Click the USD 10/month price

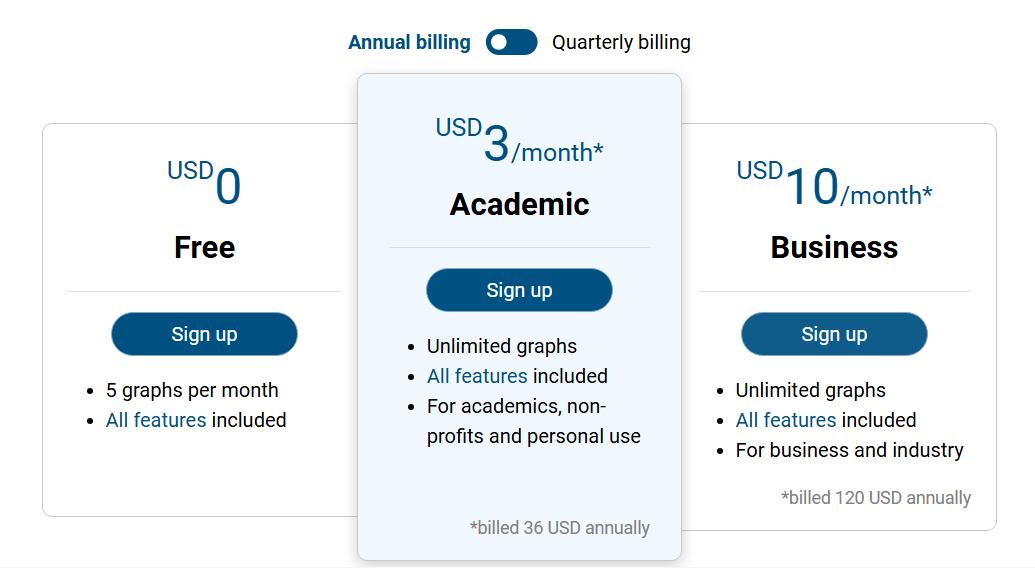[x=834, y=186]
